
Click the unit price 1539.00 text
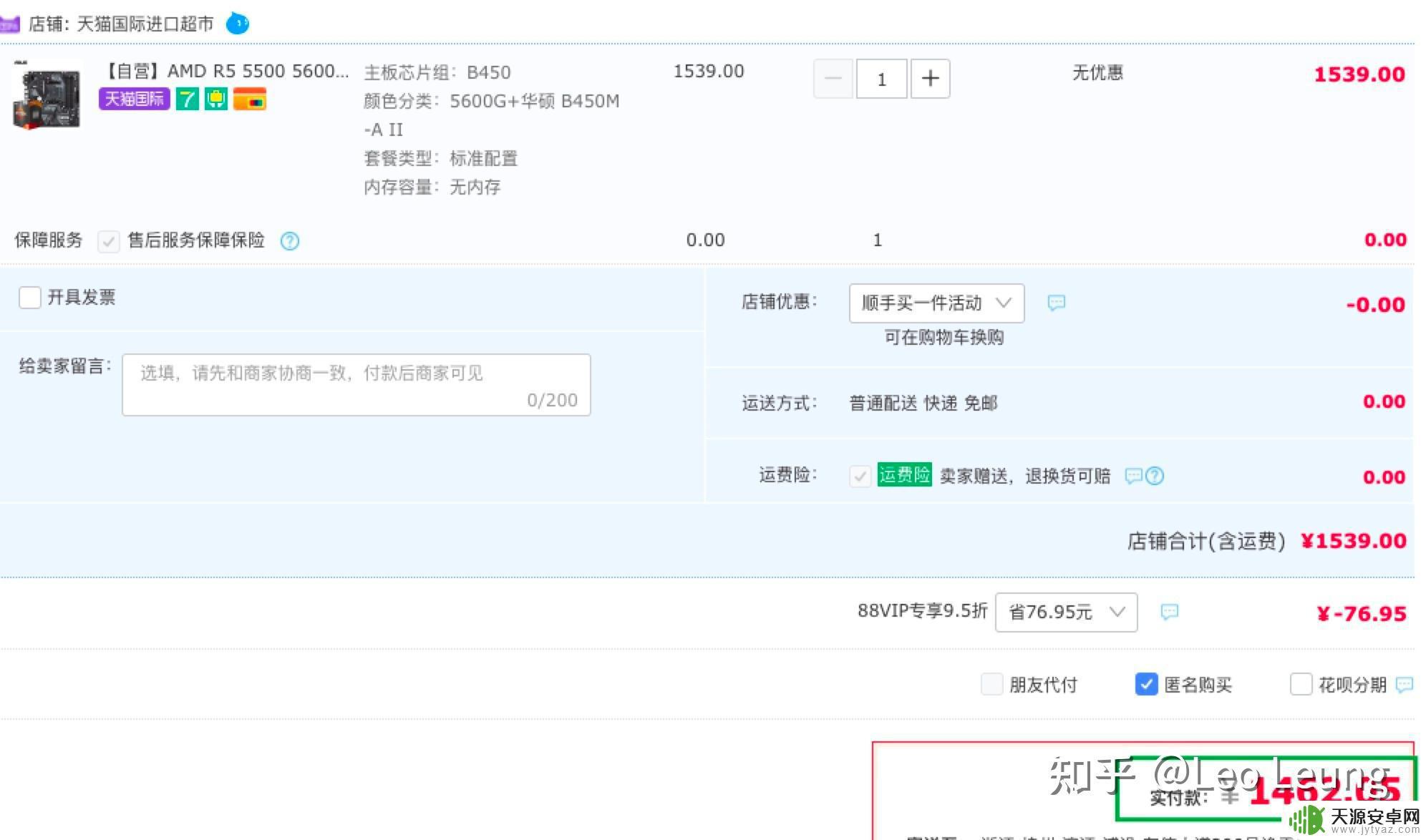tap(709, 71)
